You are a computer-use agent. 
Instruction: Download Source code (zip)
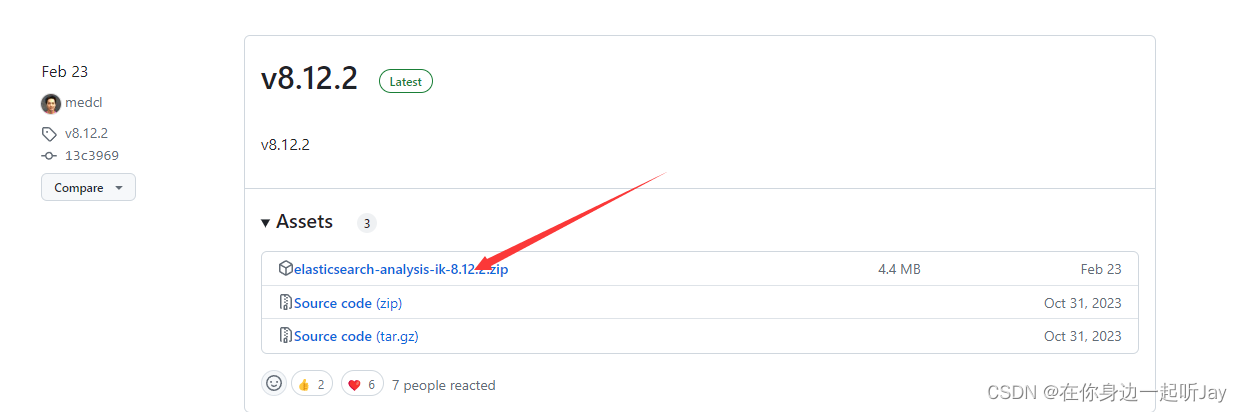point(348,303)
